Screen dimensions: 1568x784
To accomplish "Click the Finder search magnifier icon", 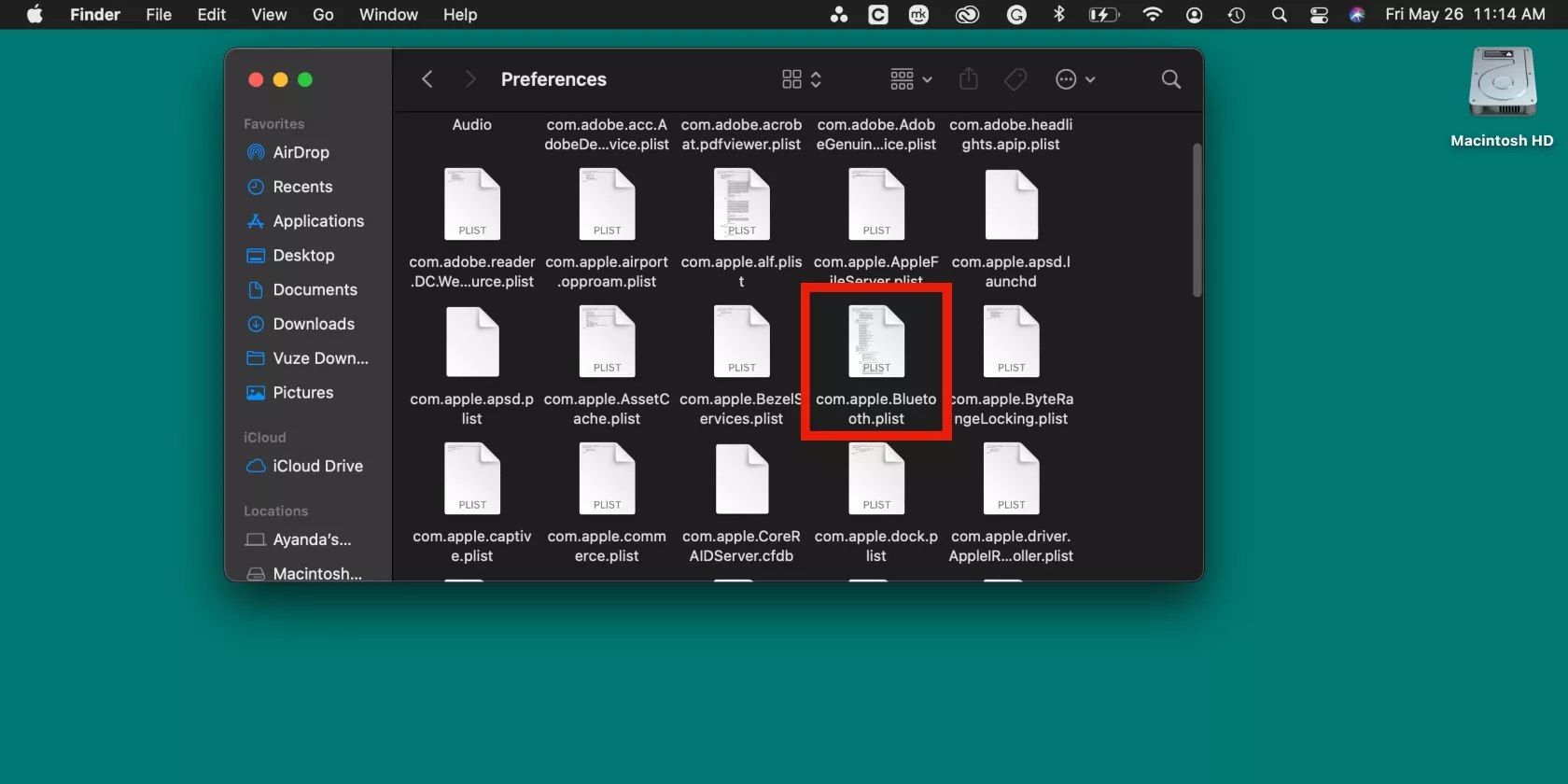I will 1170,79.
